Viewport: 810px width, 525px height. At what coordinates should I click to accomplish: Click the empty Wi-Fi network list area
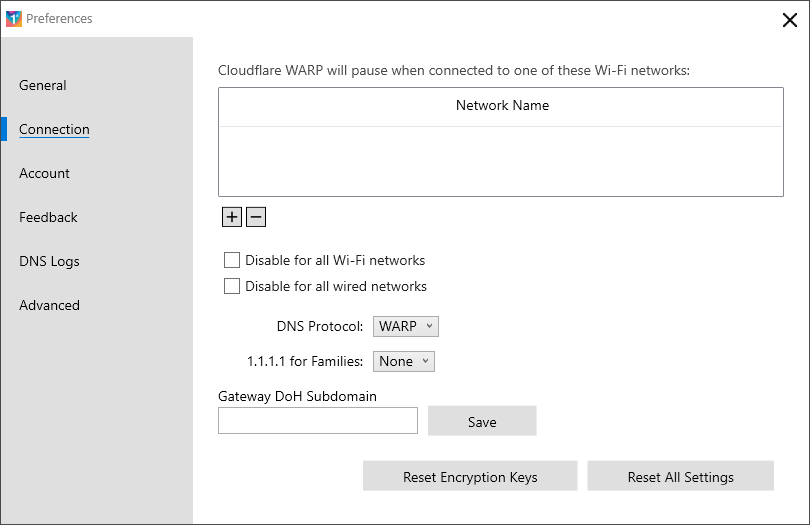pos(501,161)
